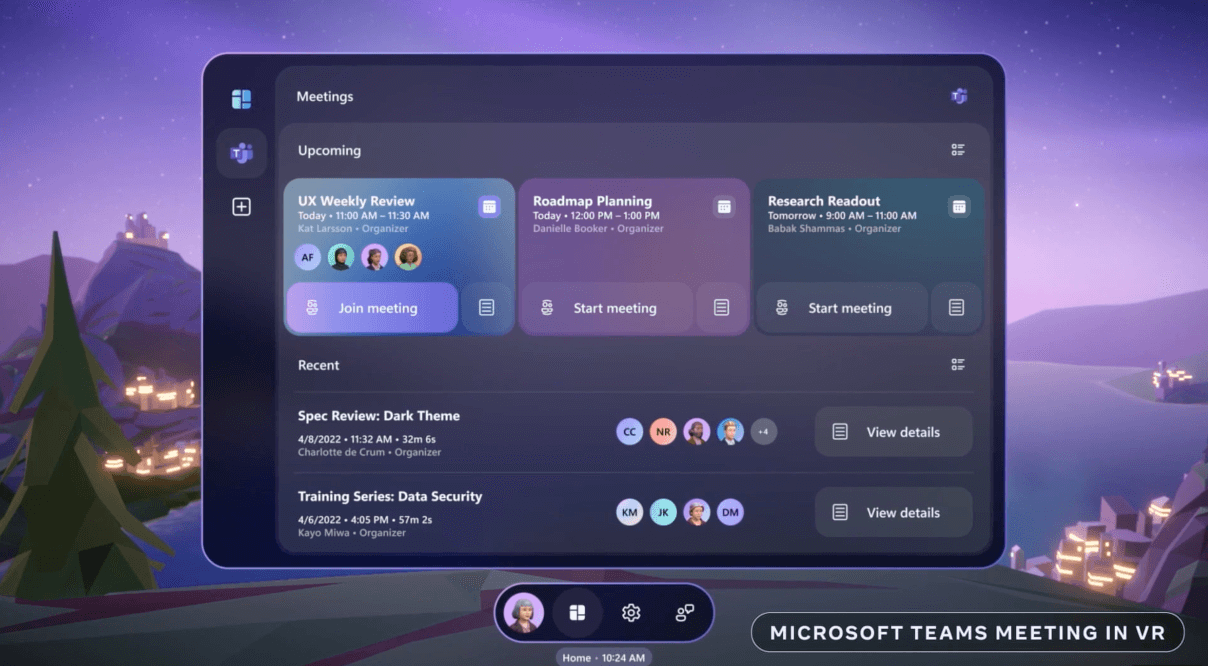Click 'Kat Larsson • Organizer' text

(353, 229)
